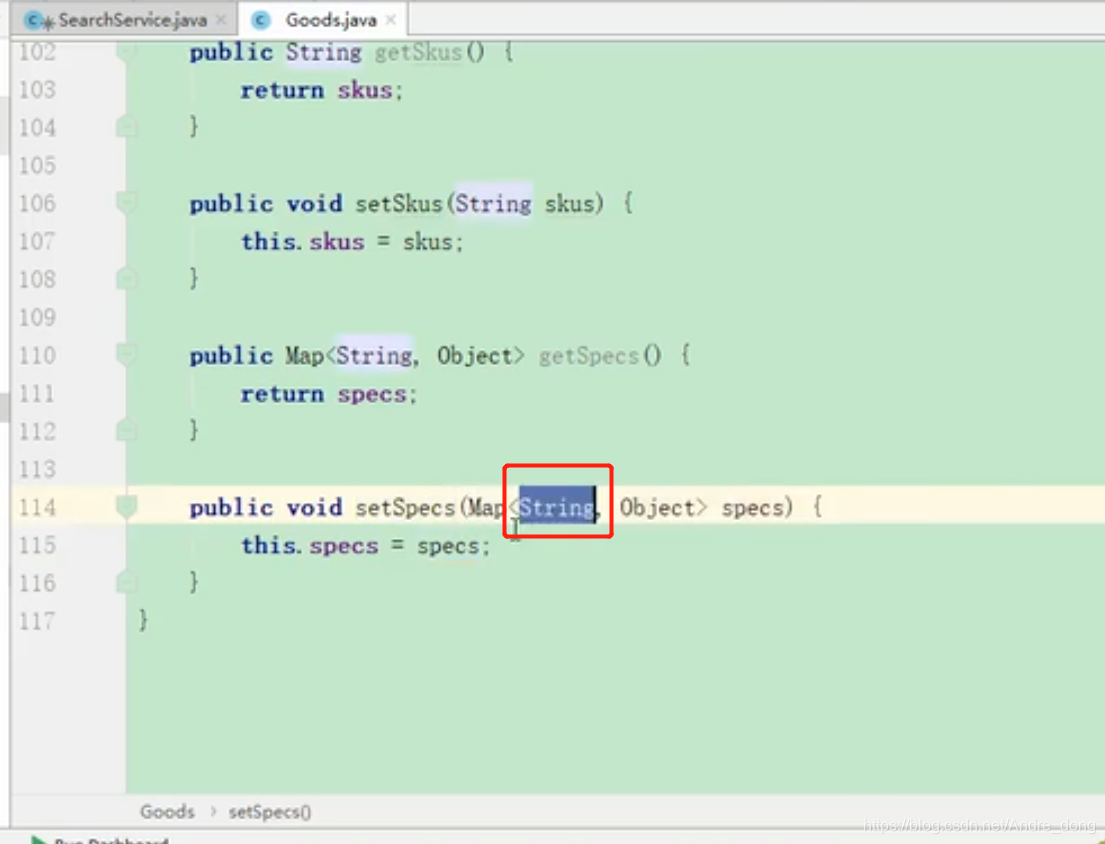Click the getSpecs method name
Screen dimensions: 1105x844
point(588,356)
